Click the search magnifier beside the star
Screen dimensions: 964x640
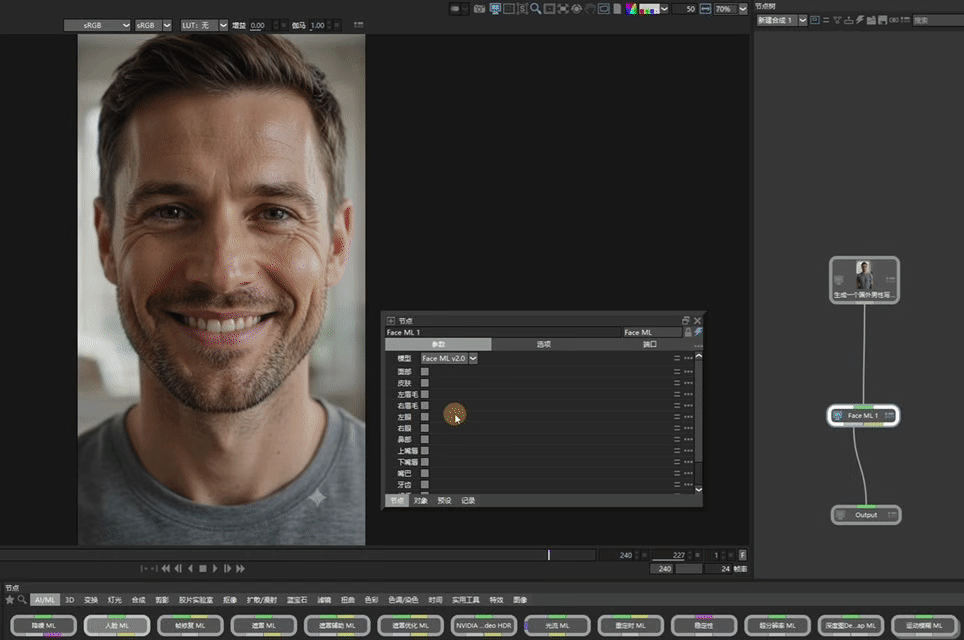coord(22,599)
